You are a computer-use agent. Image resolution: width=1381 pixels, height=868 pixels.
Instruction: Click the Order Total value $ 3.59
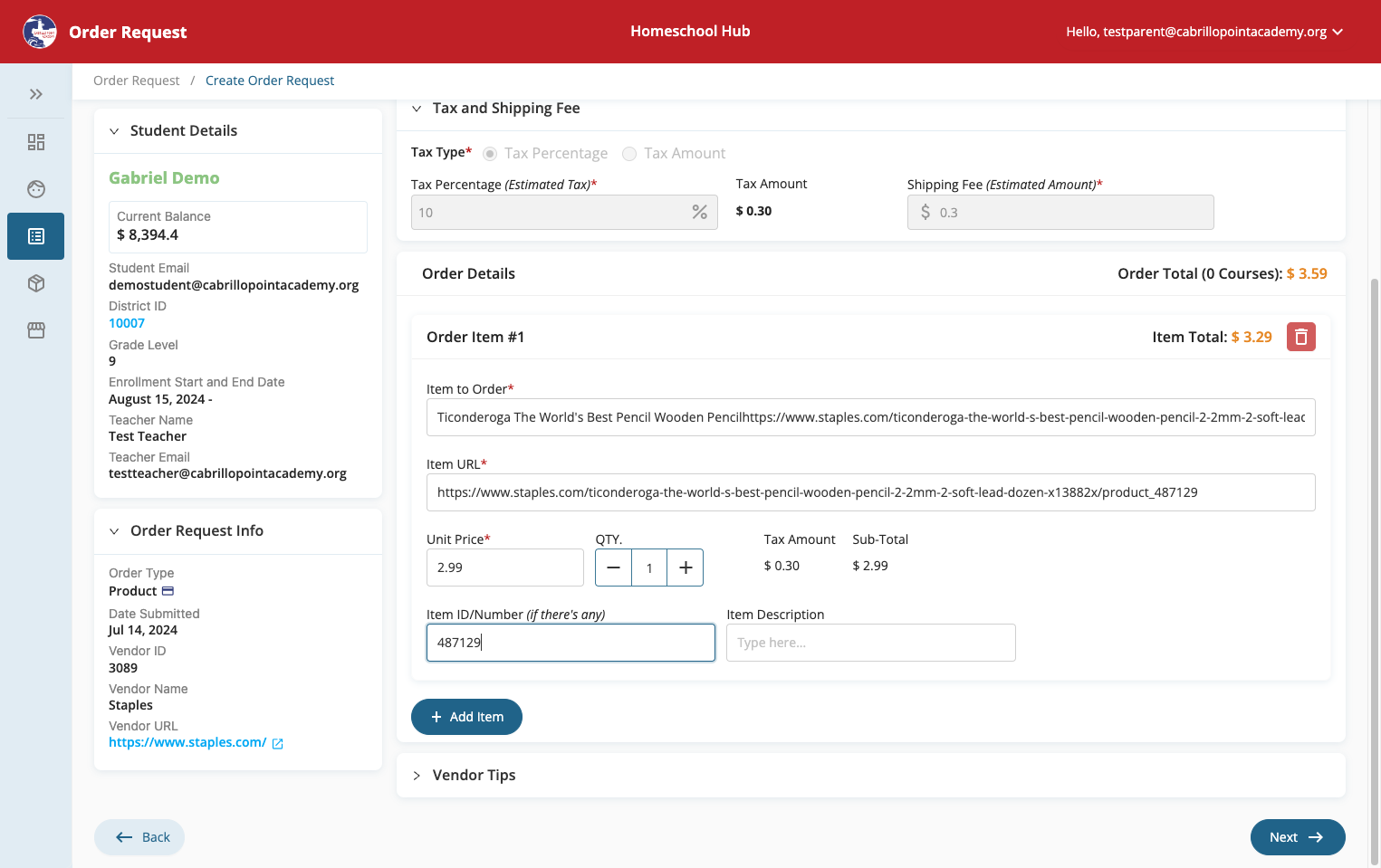click(1307, 273)
